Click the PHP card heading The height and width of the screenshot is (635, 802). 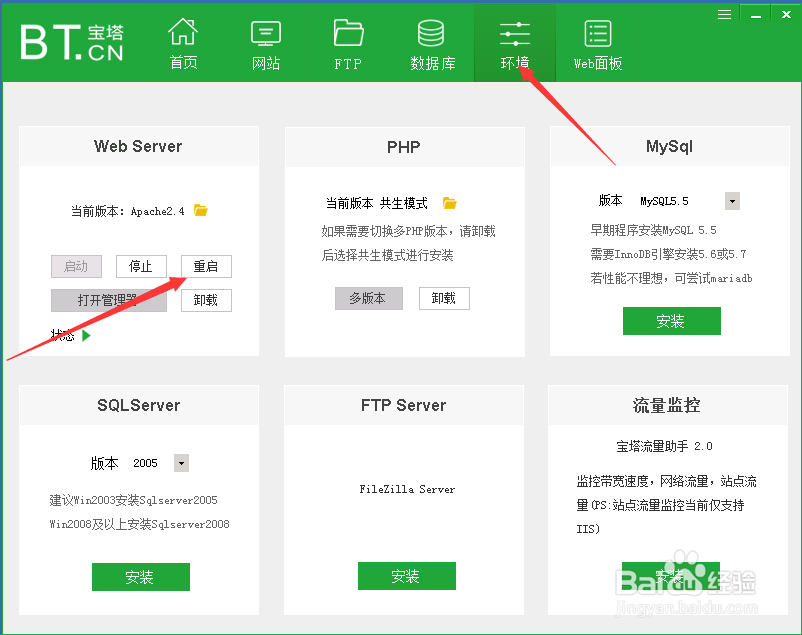click(x=404, y=147)
